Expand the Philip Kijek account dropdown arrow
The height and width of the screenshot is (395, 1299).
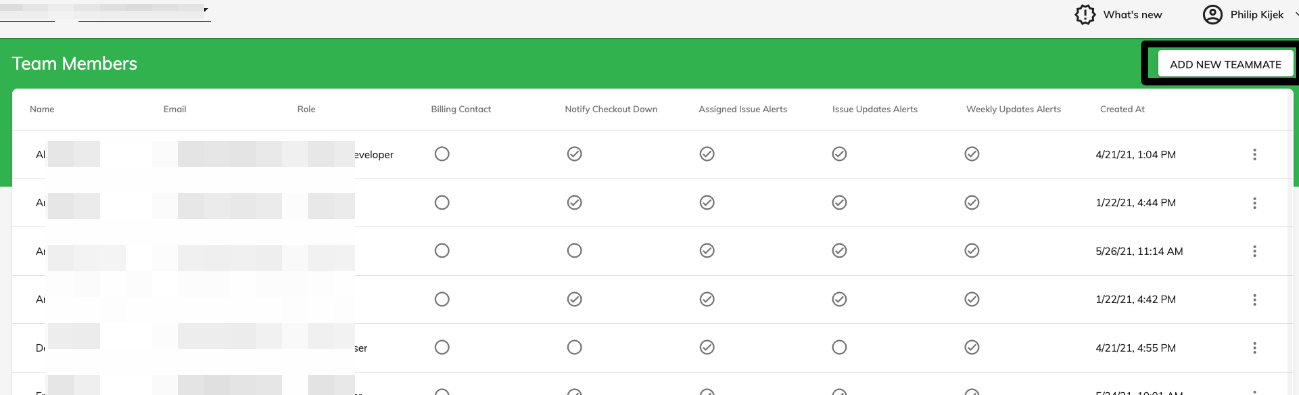[1295, 15]
